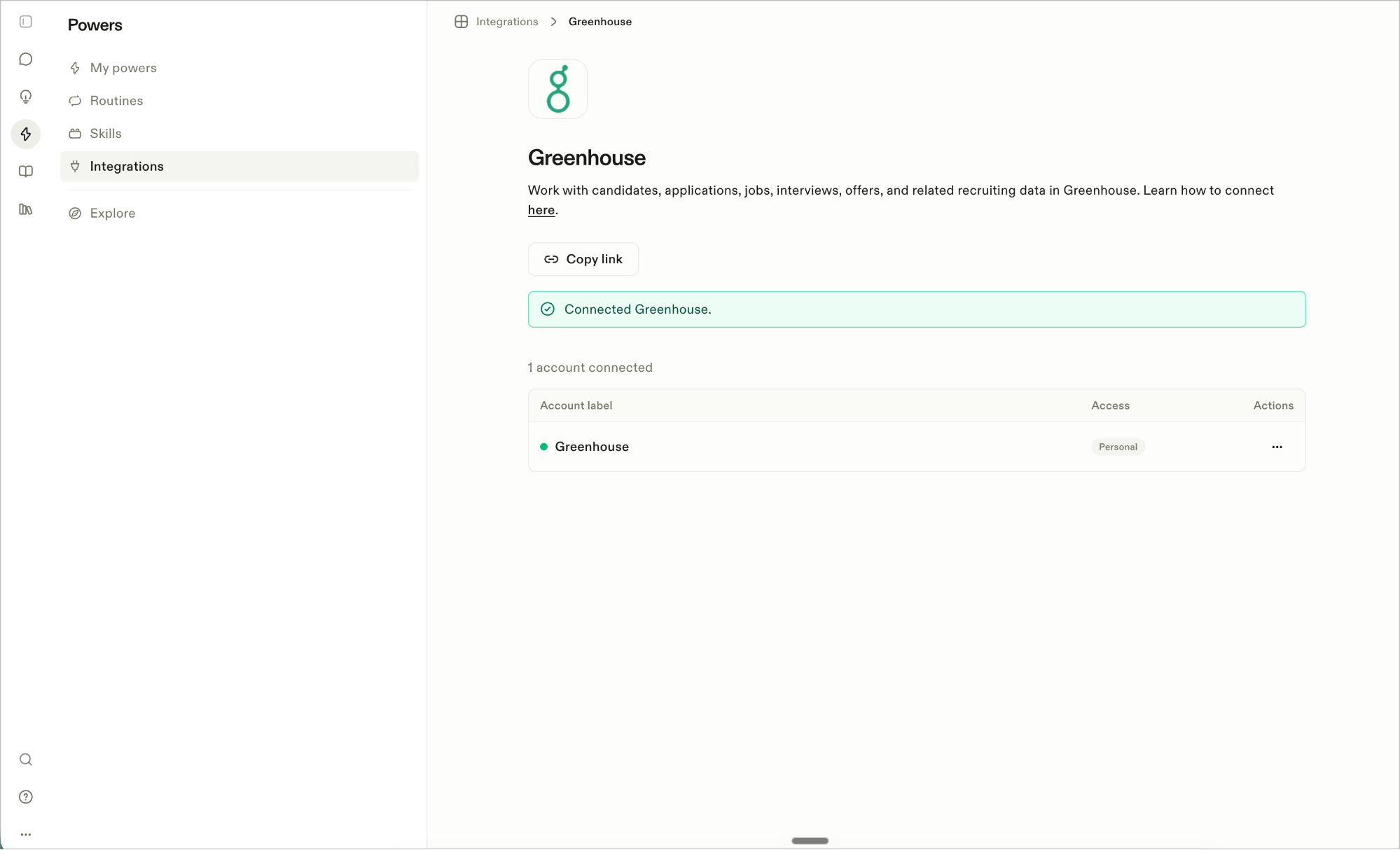Click the '1 account connected' text
1400x850 pixels.
(590, 368)
